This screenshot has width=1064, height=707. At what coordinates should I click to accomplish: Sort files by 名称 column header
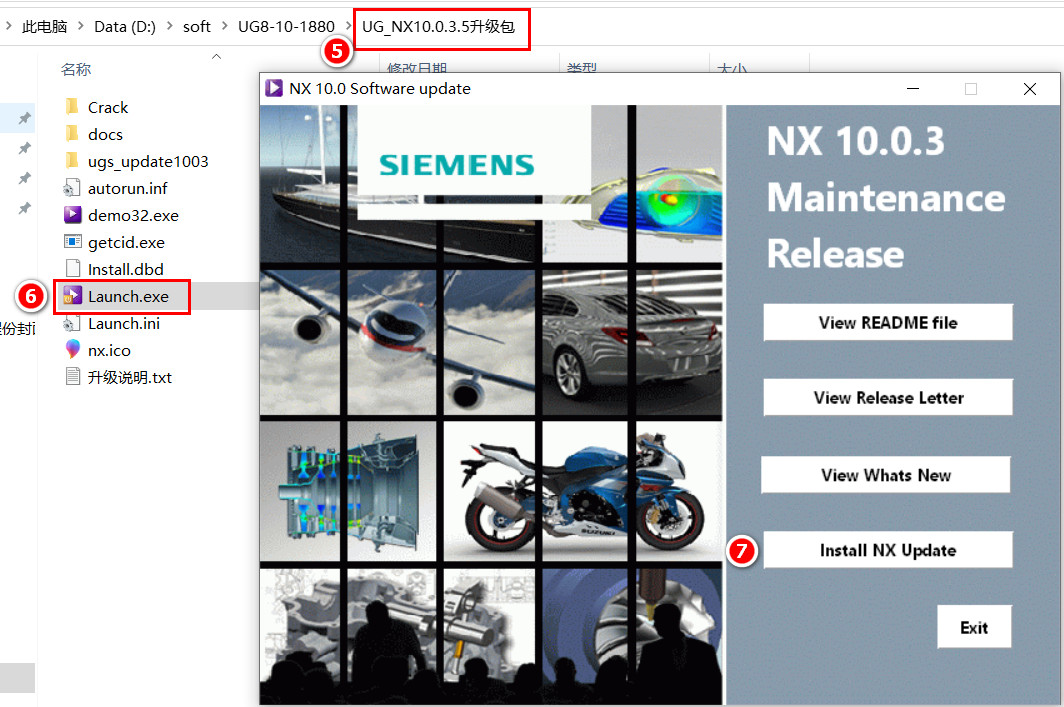[76, 69]
